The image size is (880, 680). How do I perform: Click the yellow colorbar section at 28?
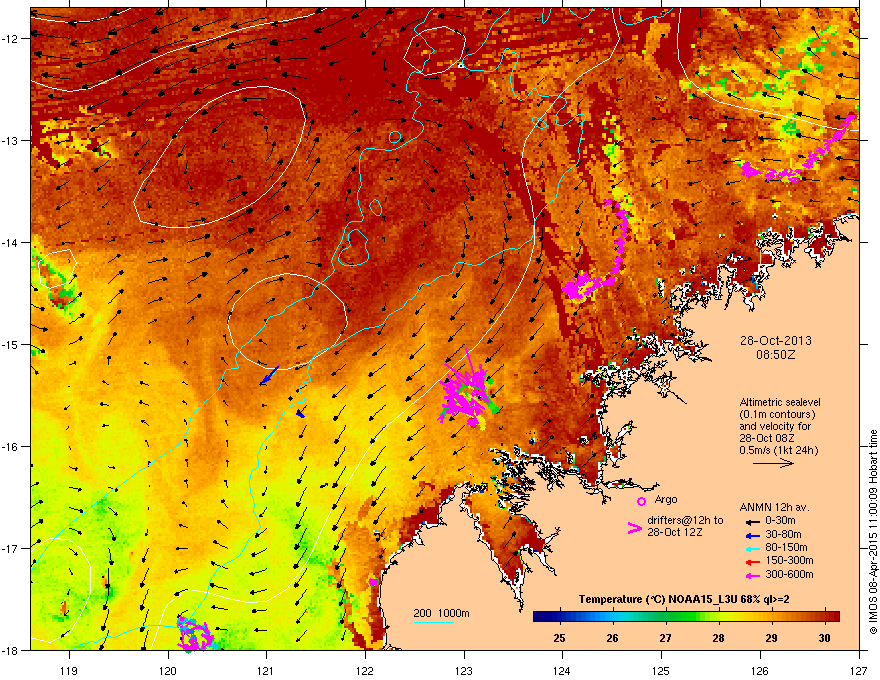tap(718, 617)
